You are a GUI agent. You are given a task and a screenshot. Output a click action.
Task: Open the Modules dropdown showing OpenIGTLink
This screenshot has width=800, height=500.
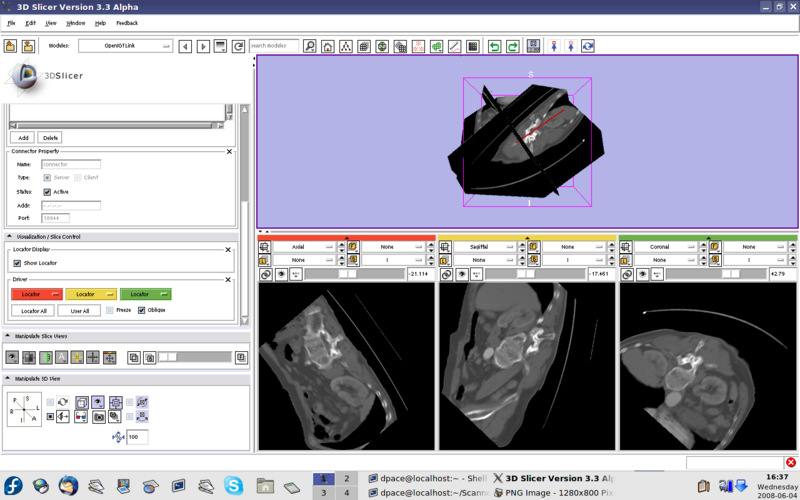[125, 46]
